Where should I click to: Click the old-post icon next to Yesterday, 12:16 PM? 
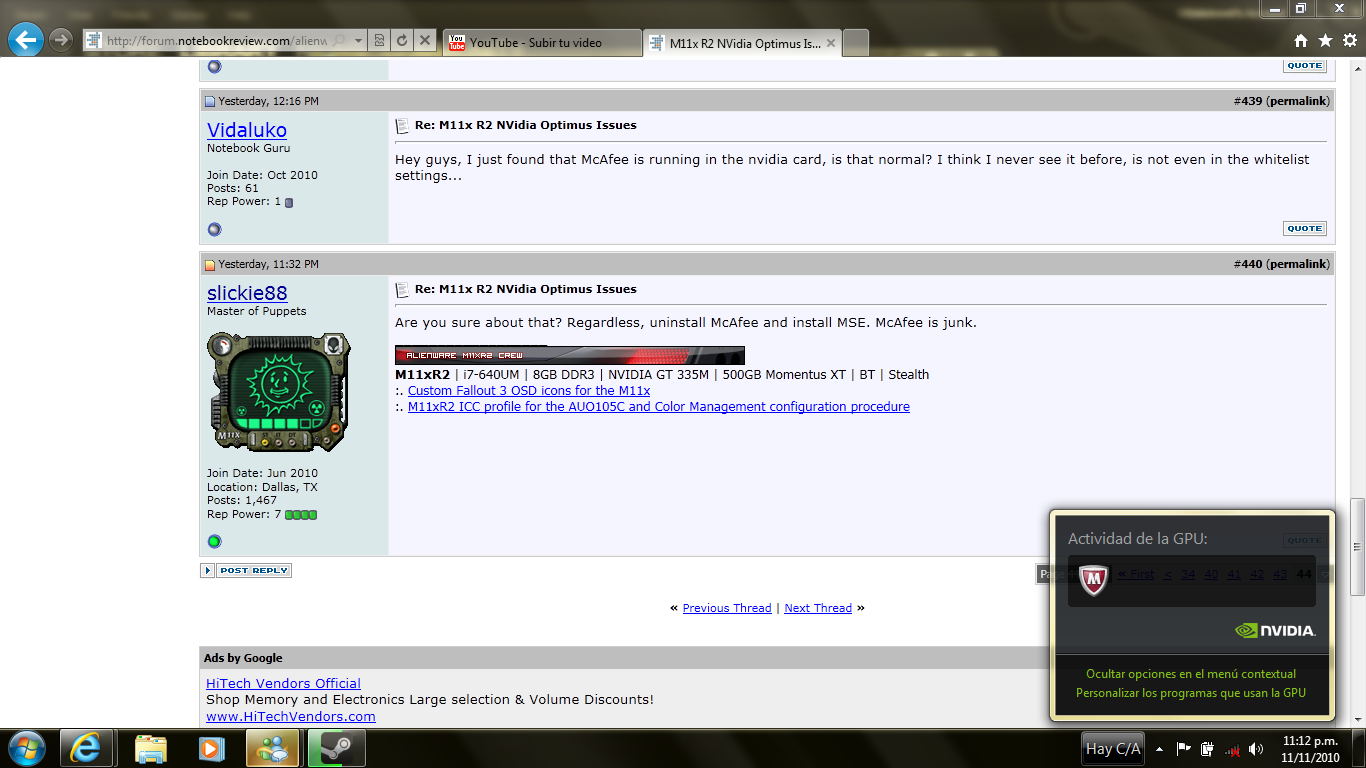210,102
